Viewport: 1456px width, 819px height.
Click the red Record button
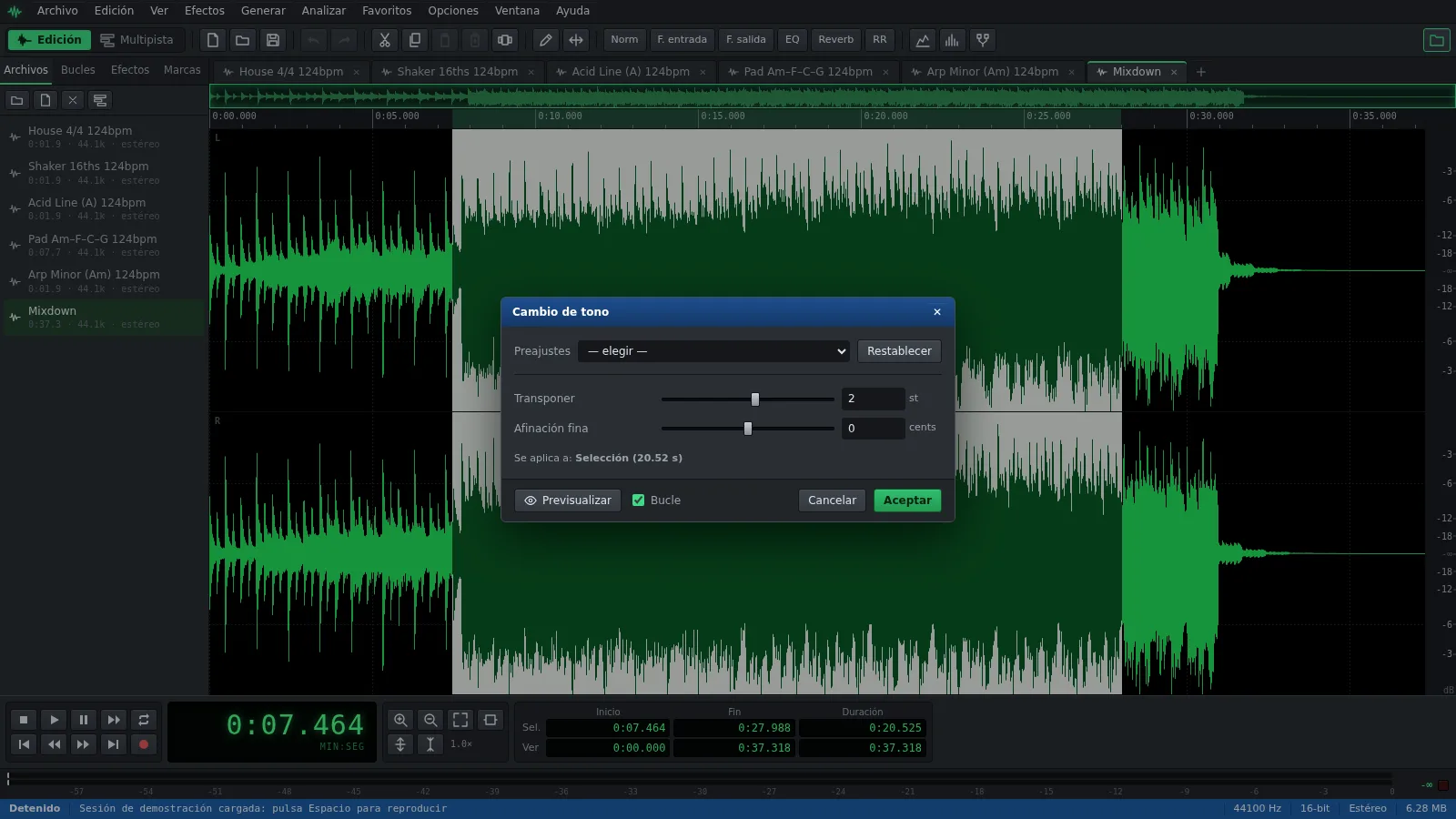click(x=143, y=744)
